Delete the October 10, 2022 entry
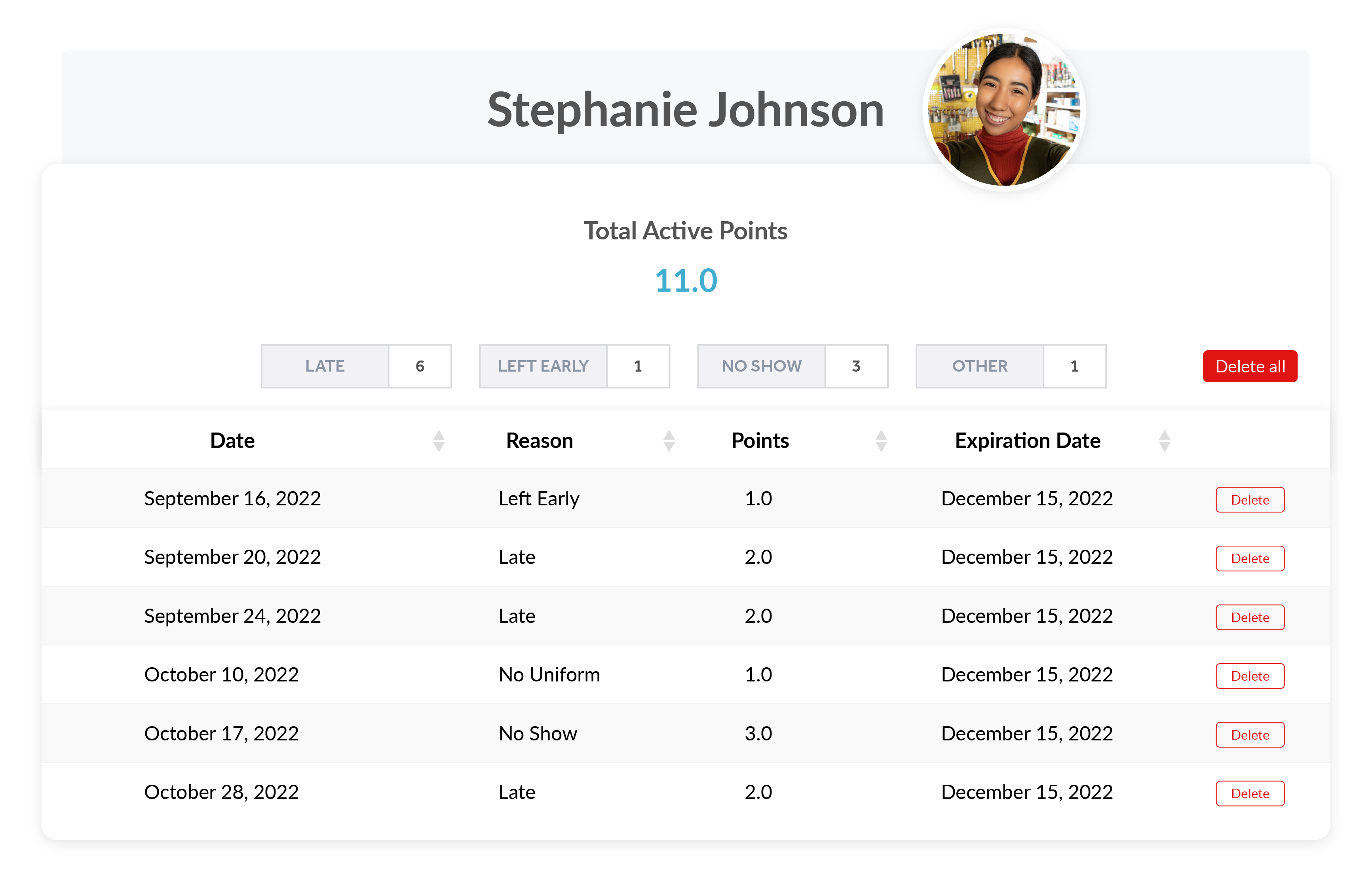 click(x=1250, y=676)
